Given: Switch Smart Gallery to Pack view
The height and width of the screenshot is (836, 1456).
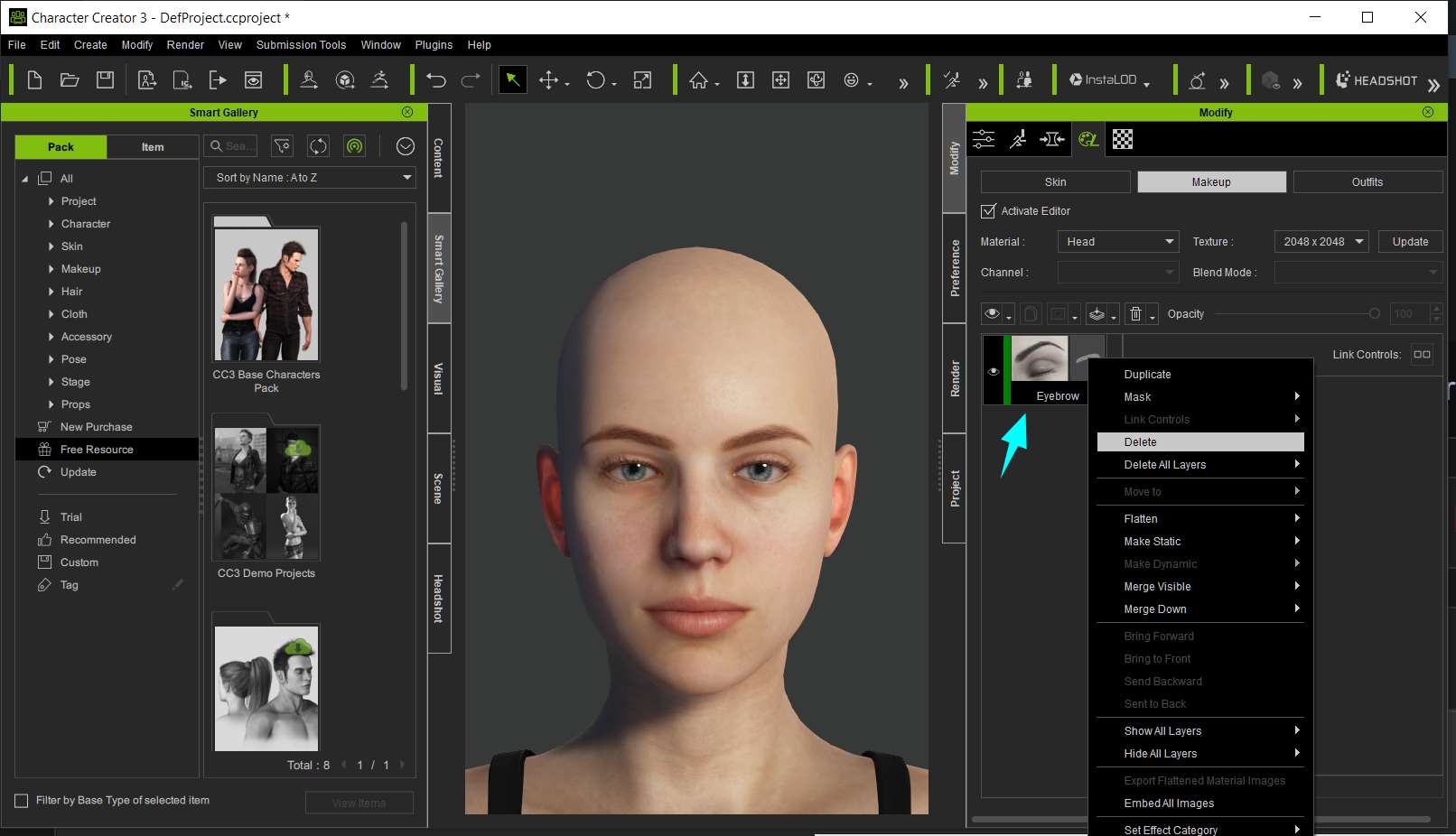Looking at the screenshot, I should coord(61,147).
